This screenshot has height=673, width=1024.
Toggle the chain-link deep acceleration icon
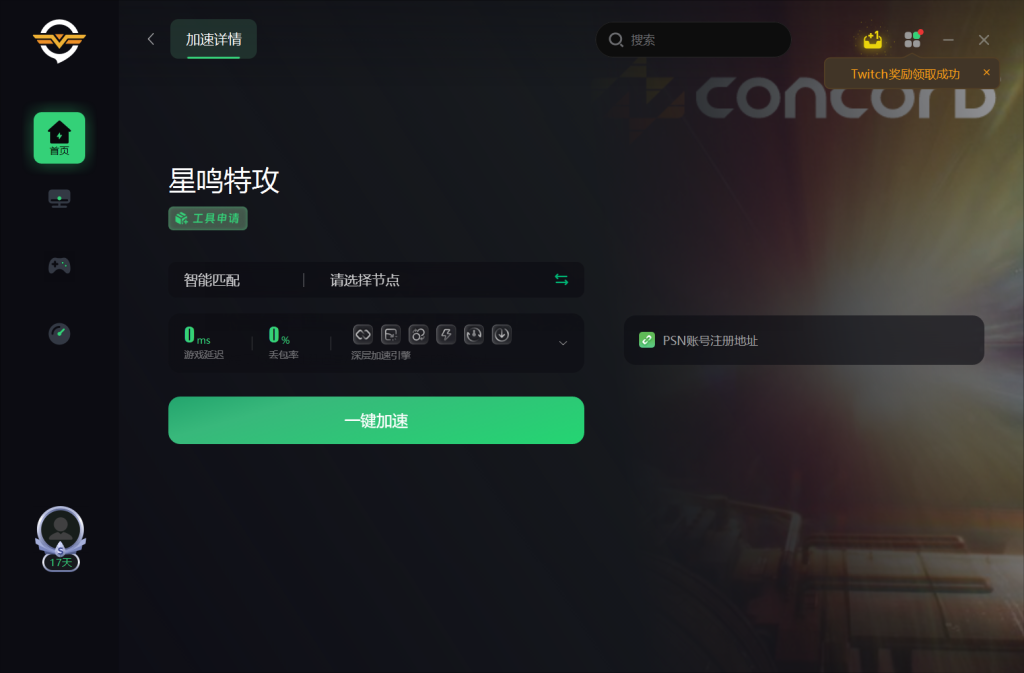[363, 335]
